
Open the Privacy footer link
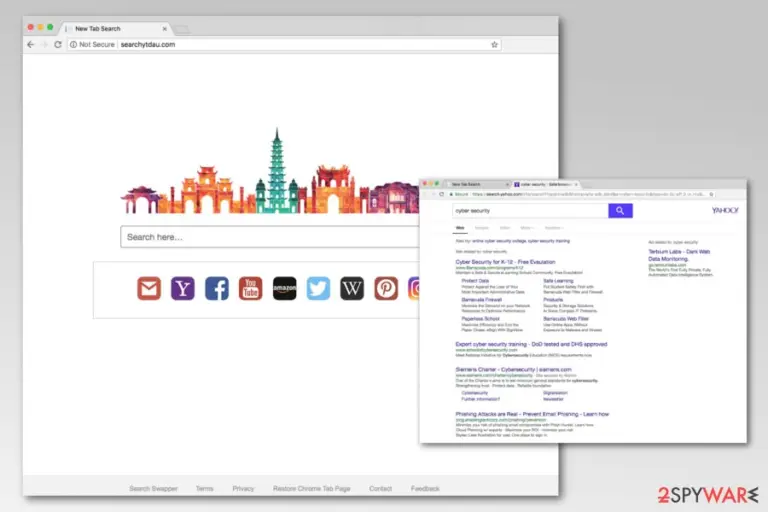[243, 488]
